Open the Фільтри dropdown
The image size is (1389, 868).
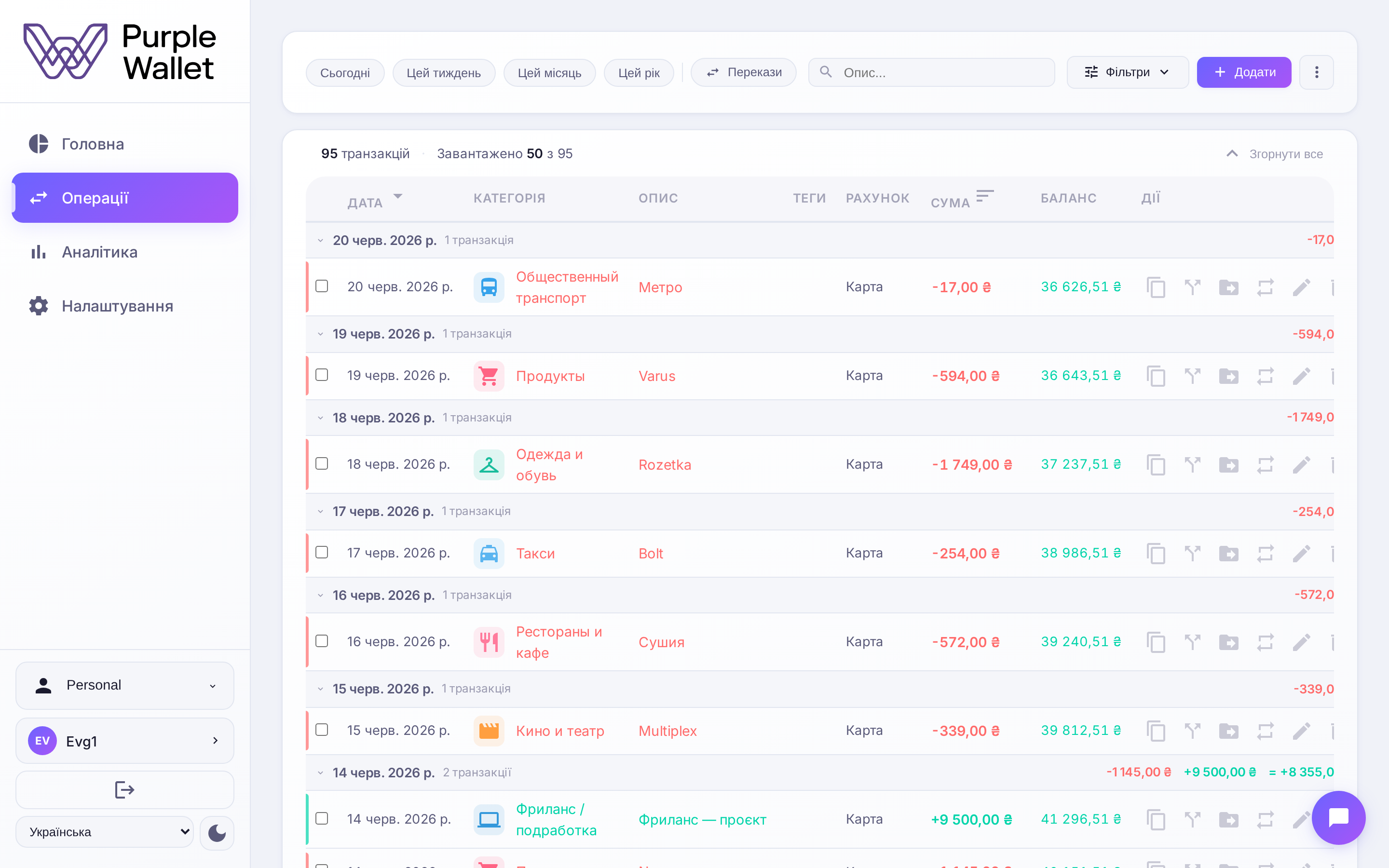(x=1127, y=72)
